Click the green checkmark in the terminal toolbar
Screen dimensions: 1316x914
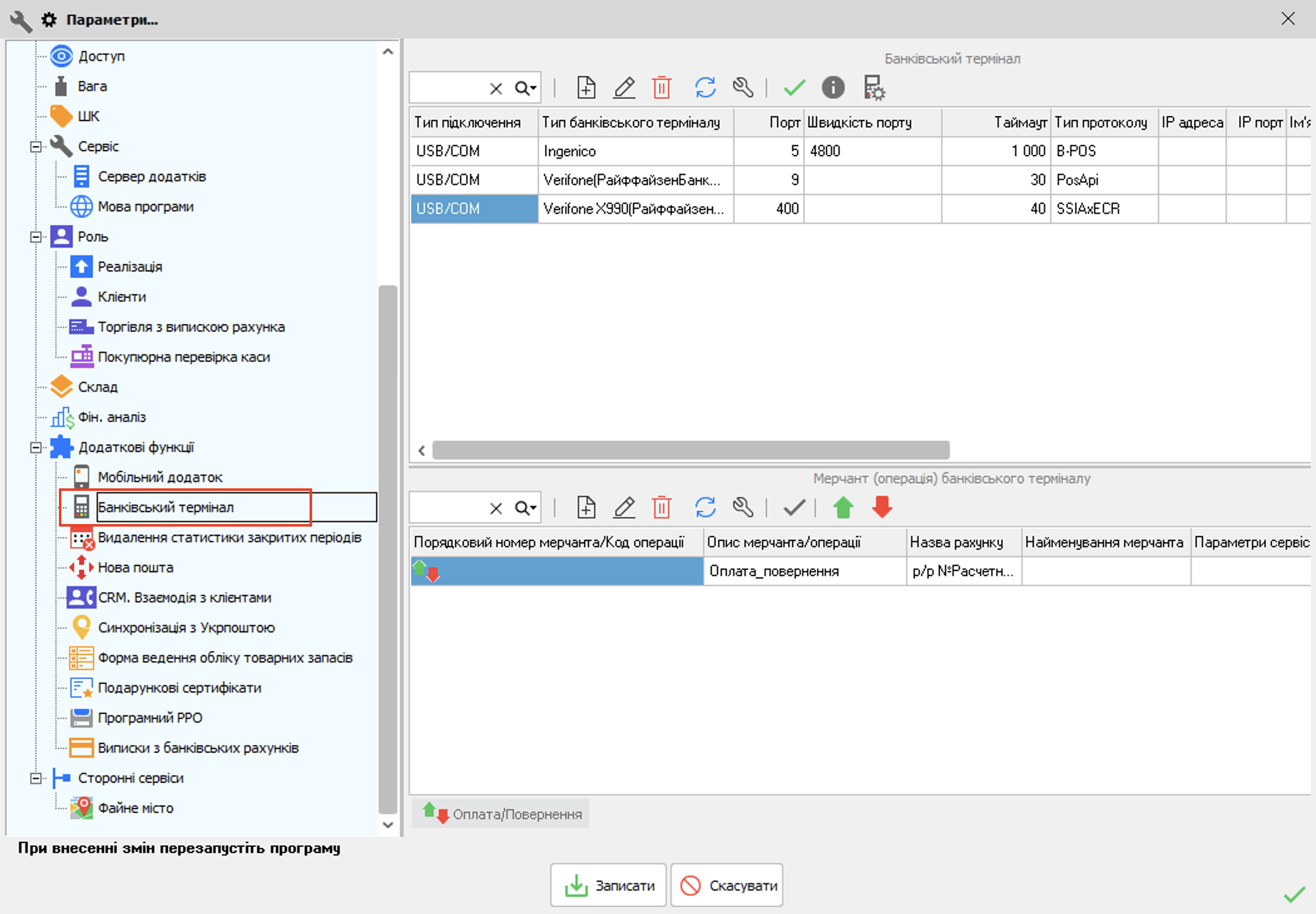794,88
